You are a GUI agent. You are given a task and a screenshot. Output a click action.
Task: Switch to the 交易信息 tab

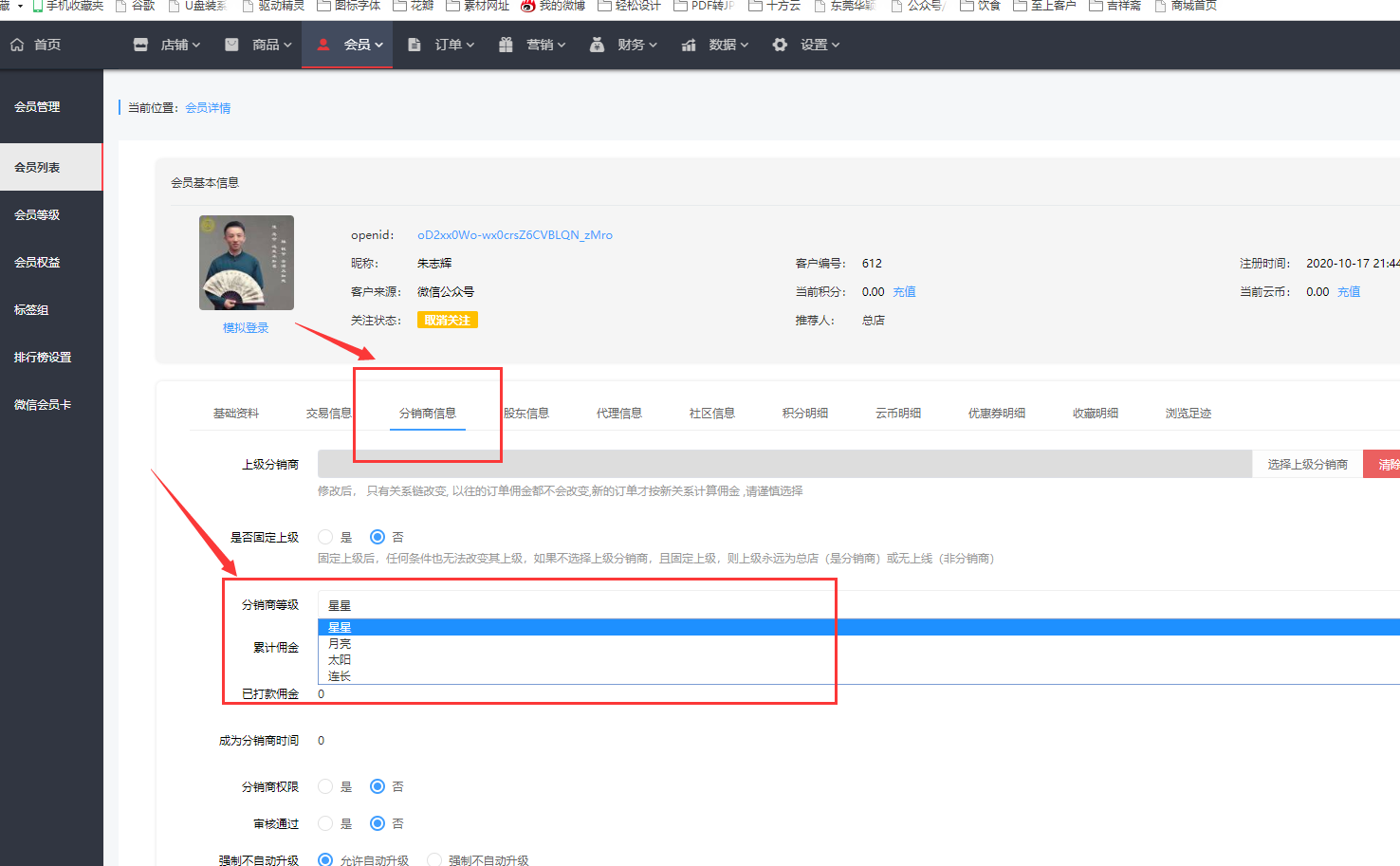tap(329, 413)
